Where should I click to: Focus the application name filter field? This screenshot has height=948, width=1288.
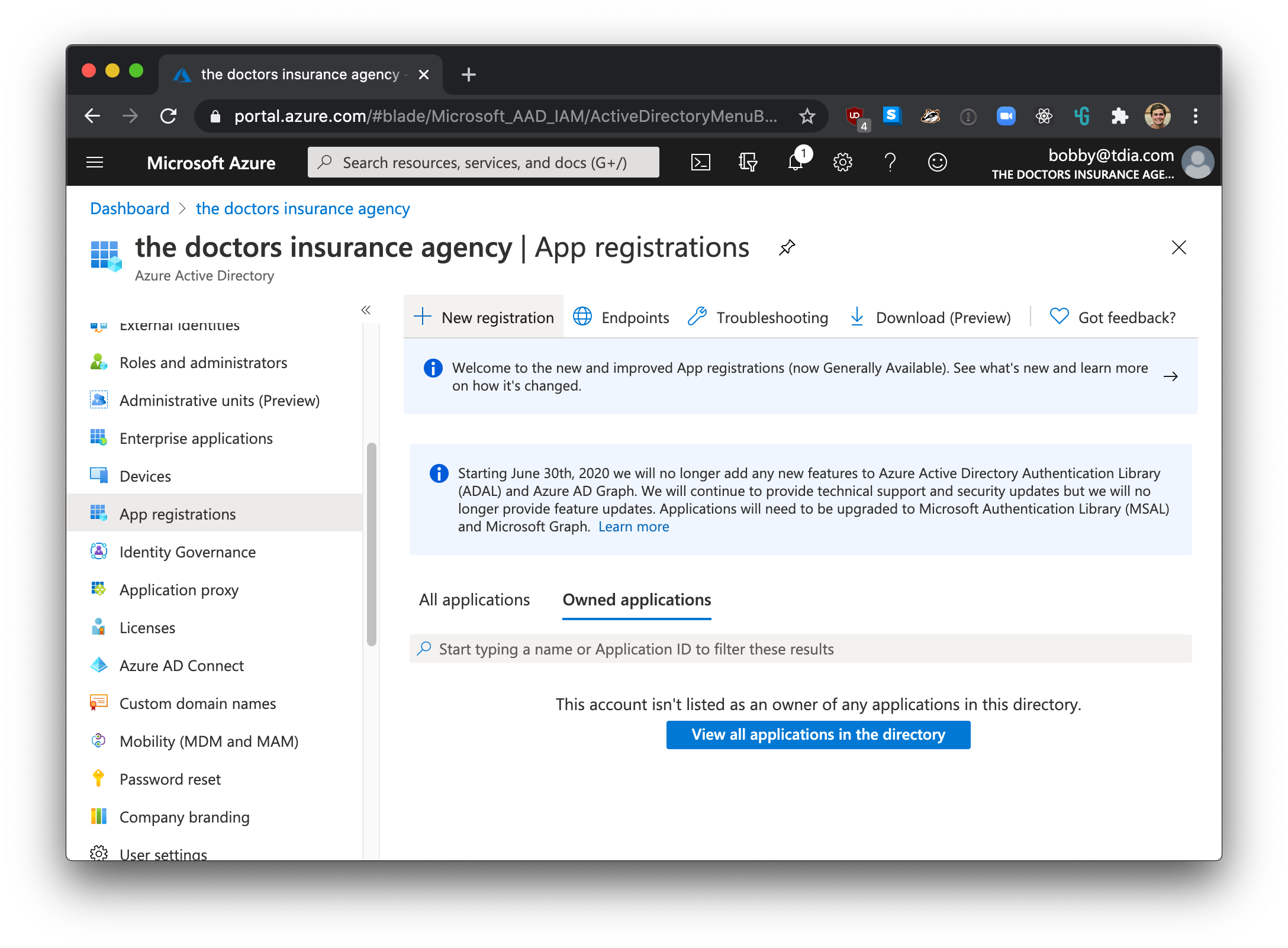(800, 649)
